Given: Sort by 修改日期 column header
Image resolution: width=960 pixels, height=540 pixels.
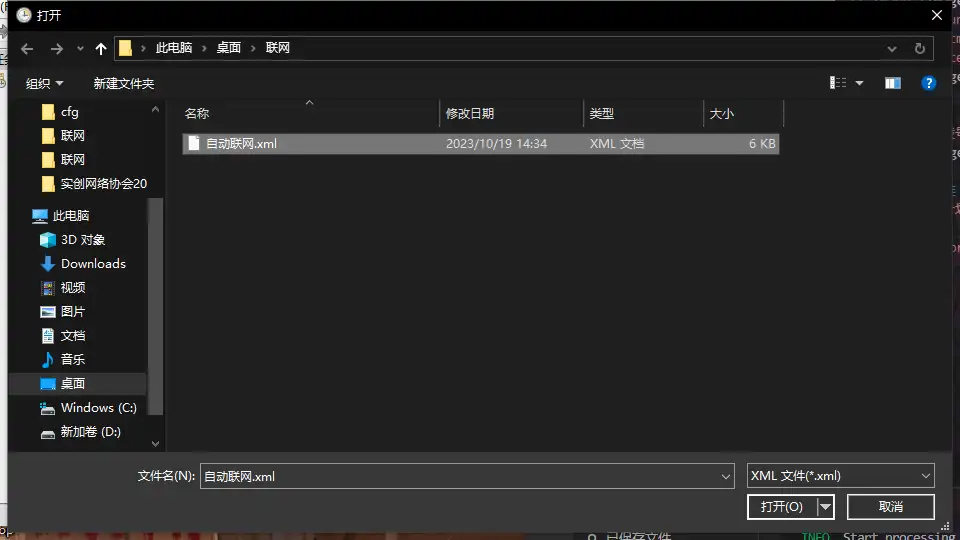Looking at the screenshot, I should 470,114.
